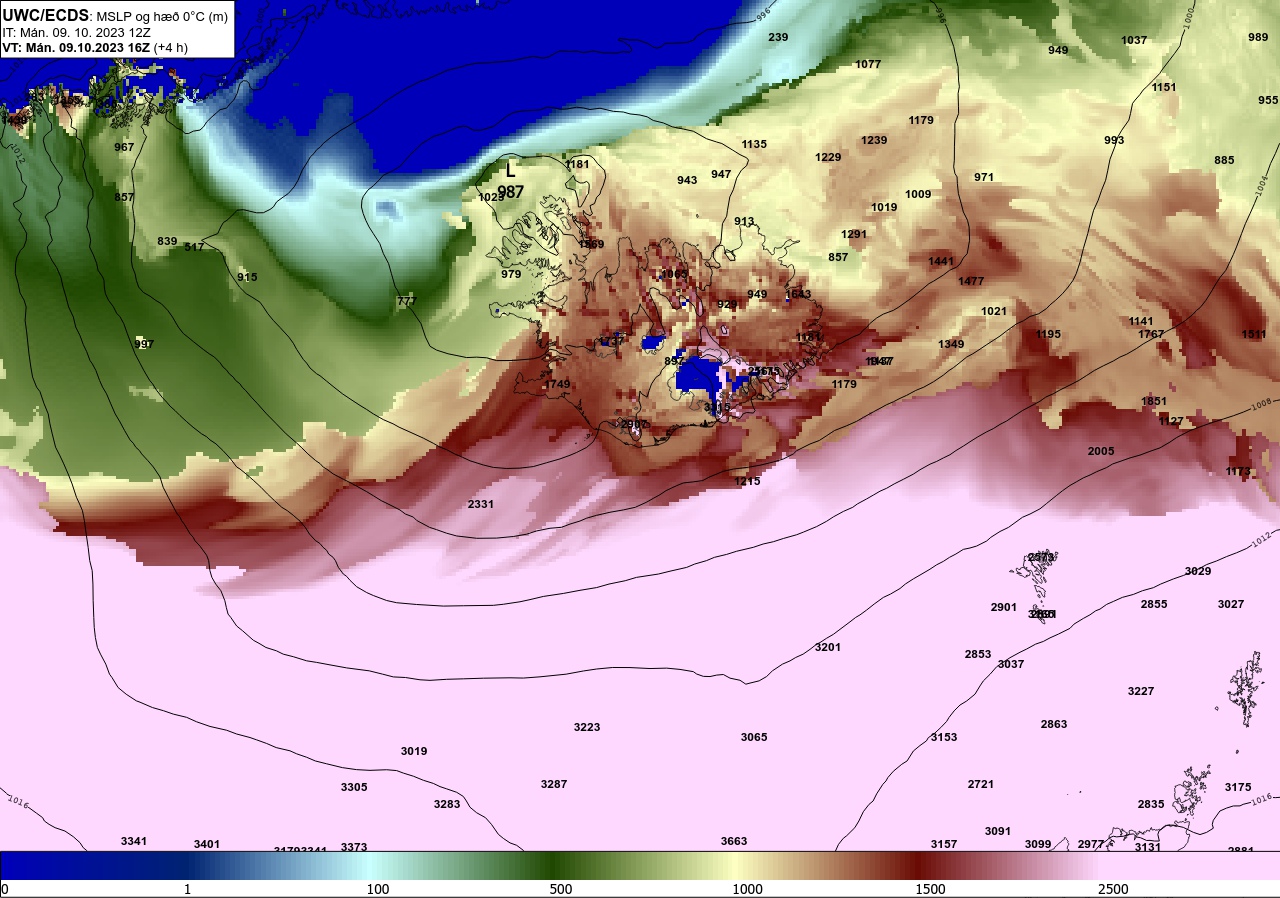Select the '1151' height value
This screenshot has width=1280, height=898.
[x=1164, y=87]
